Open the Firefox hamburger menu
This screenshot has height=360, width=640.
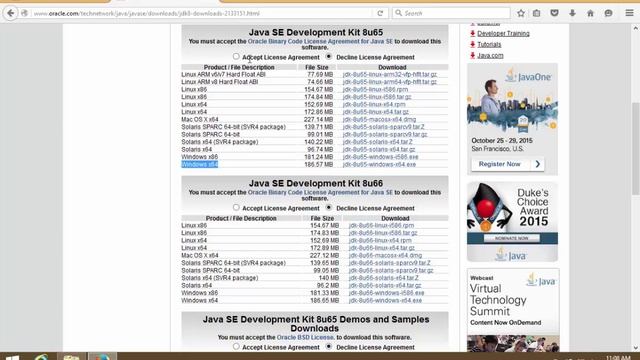[x=629, y=13]
